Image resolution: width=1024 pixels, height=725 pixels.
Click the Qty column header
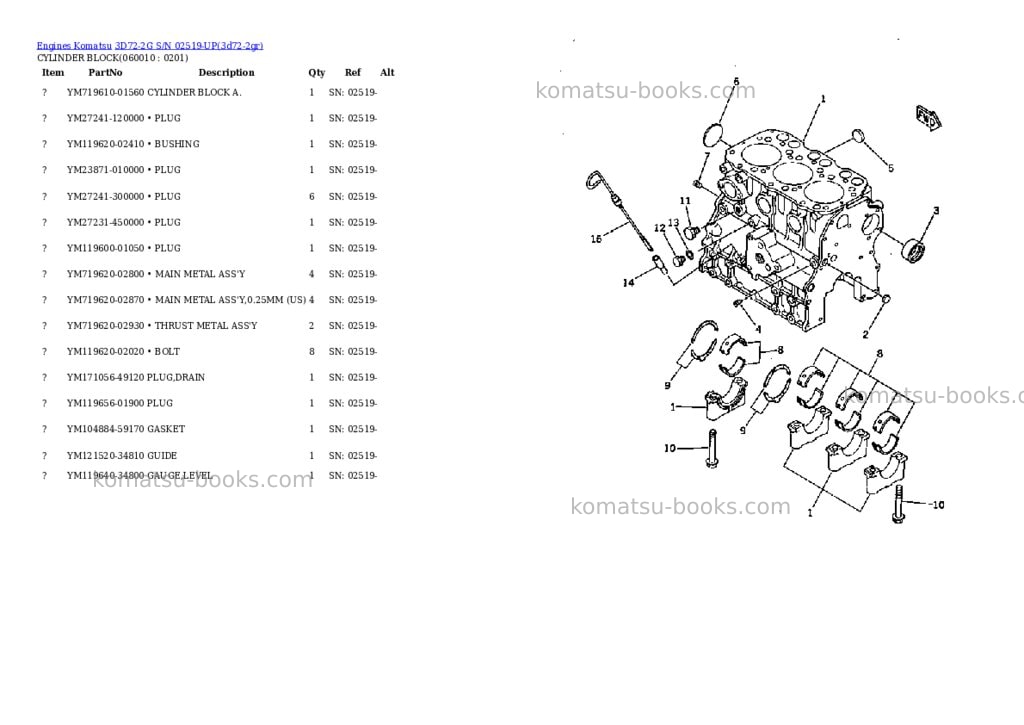[317, 72]
